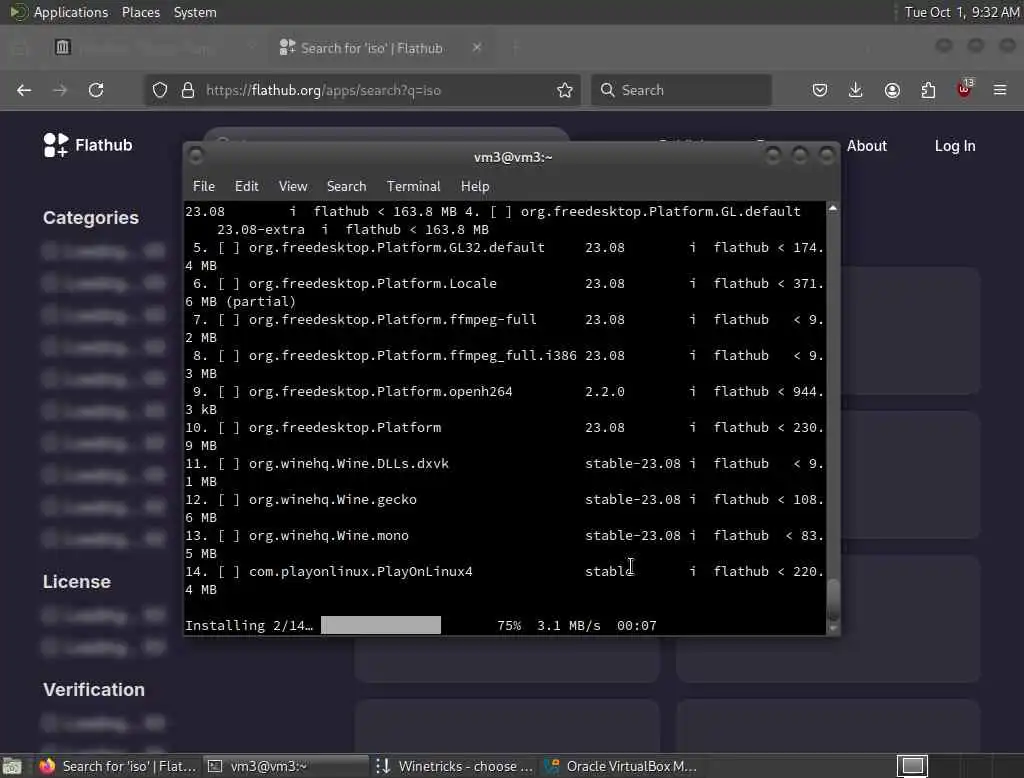The image size is (1024, 778).
Task: Open Firefox tracking protection shield icon
Action: [160, 90]
